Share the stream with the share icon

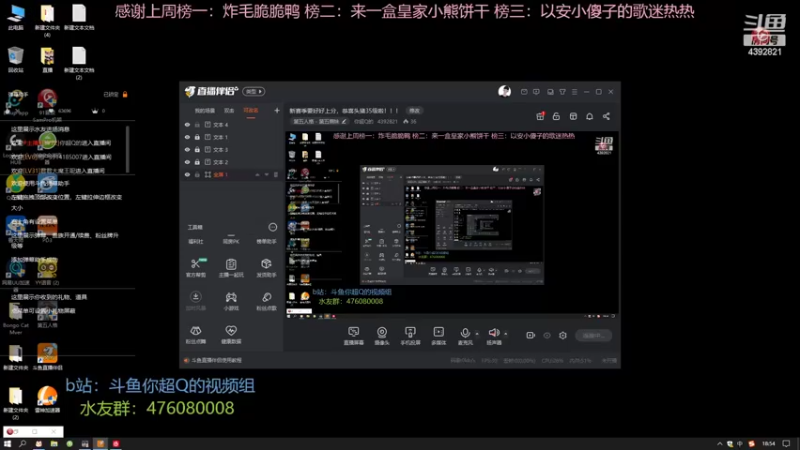pos(606,116)
